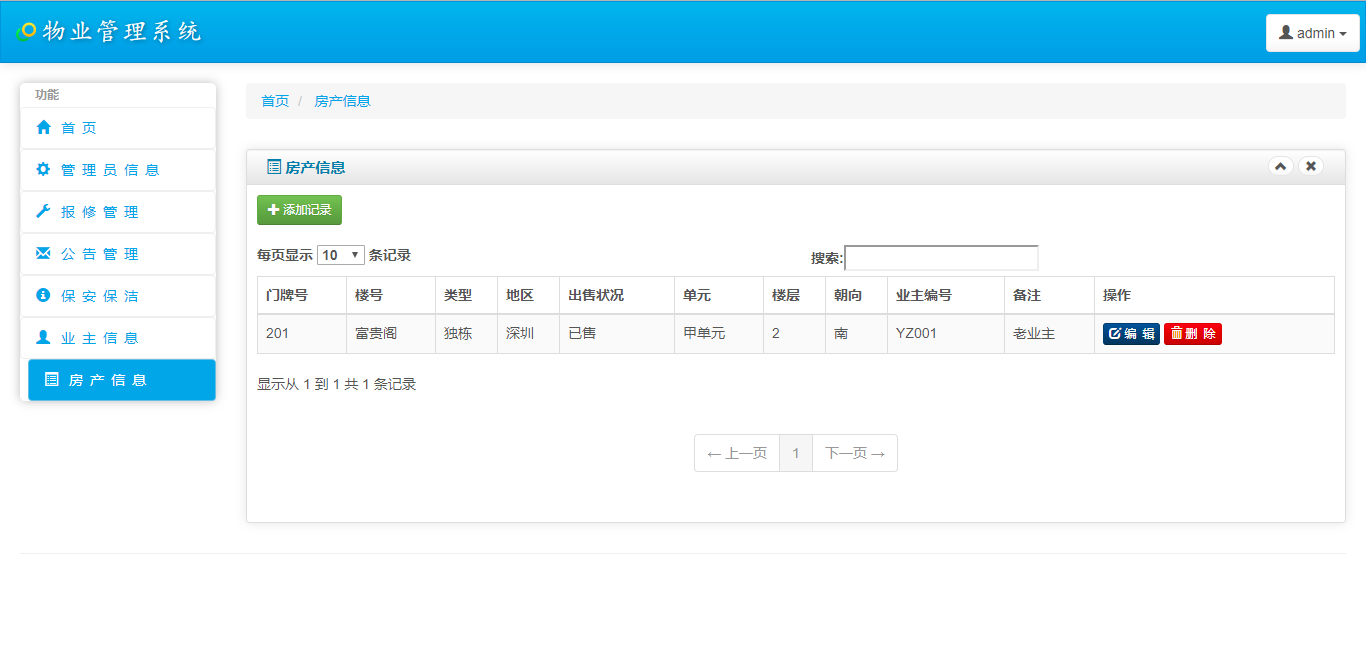The height and width of the screenshot is (656, 1366).
Task: Sort by the 楼号 column header
Action: tap(391, 296)
